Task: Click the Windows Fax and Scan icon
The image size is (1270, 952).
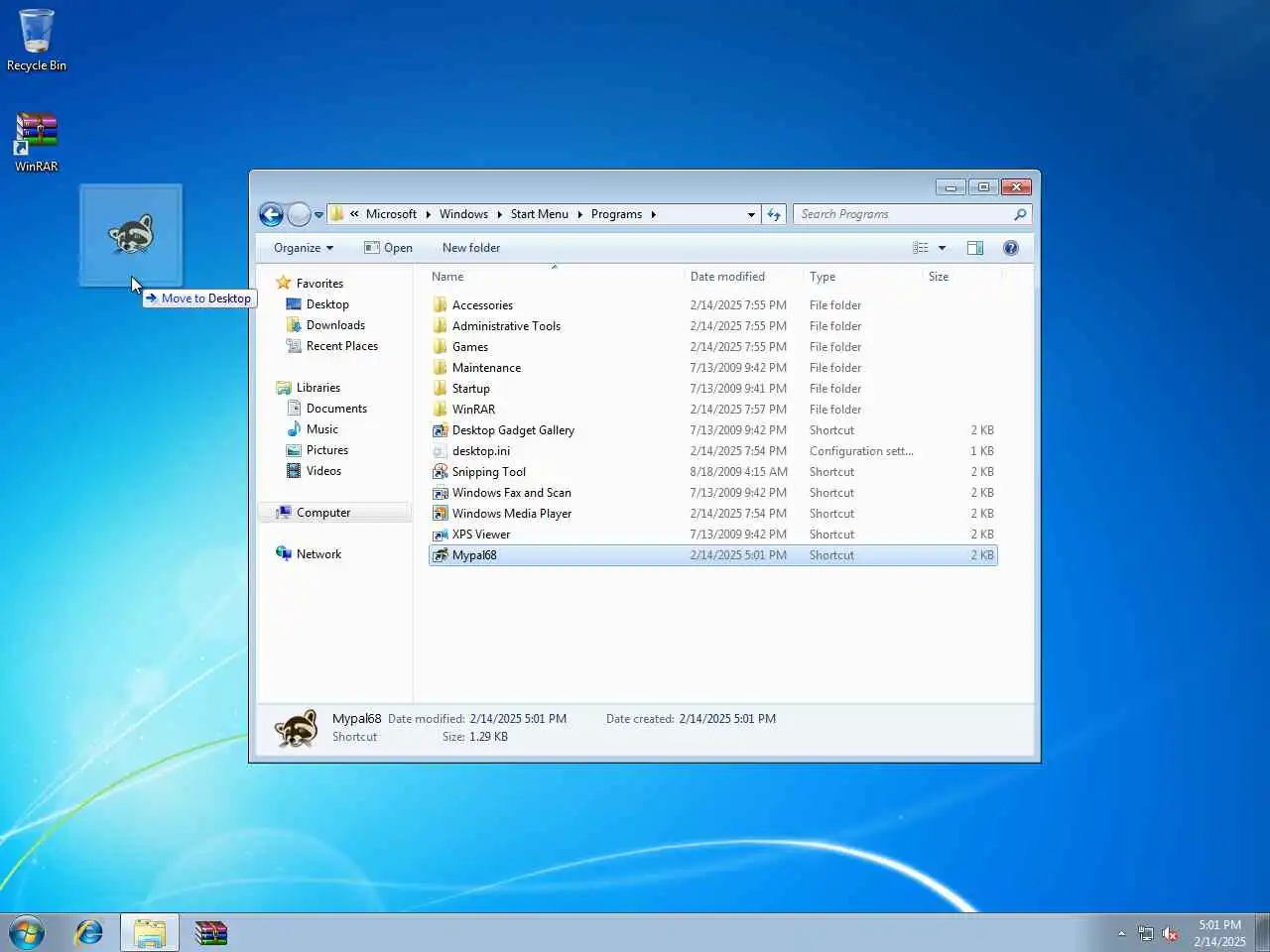Action: pyautogui.click(x=441, y=492)
